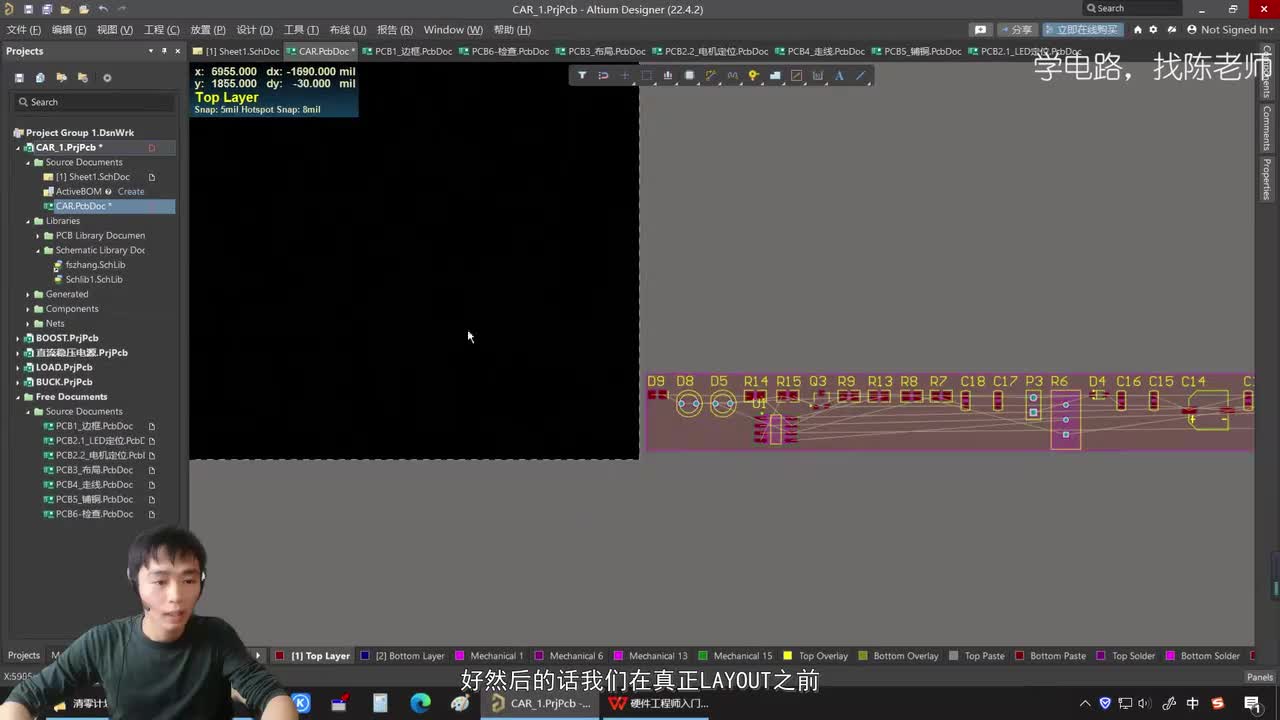This screenshot has height=720, width=1280.
Task: Collapse the Free Documents node
Action: [x=18, y=397]
